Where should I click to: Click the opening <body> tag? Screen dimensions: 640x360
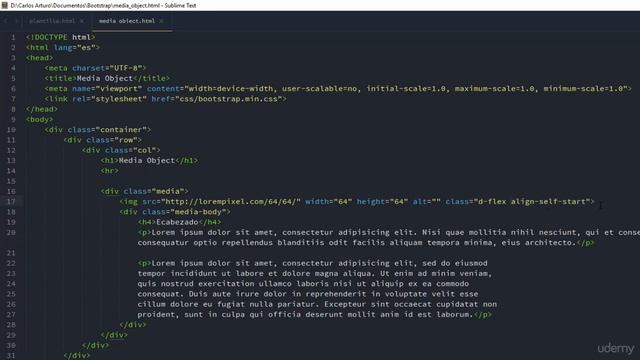[x=39, y=120]
